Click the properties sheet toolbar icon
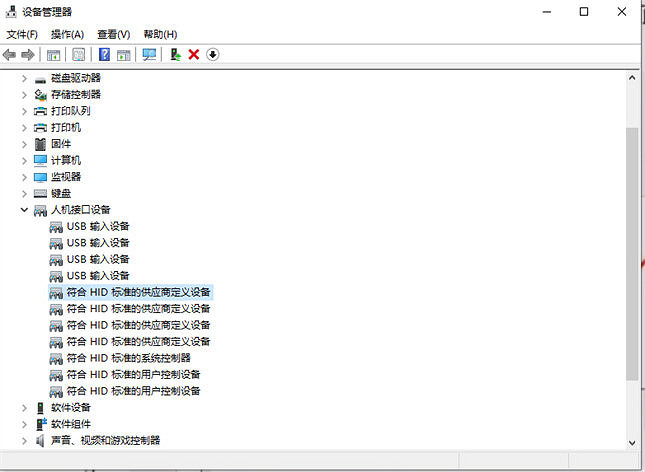This screenshot has width=645, height=472. (x=78, y=54)
